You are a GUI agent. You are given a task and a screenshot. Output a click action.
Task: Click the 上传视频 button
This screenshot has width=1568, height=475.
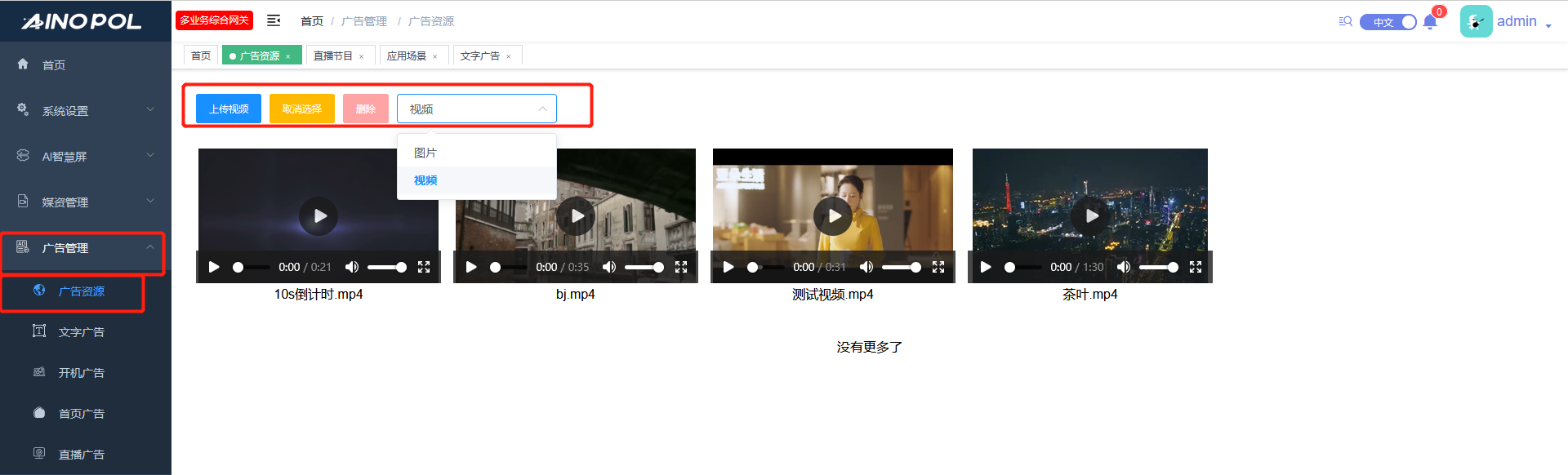[229, 109]
